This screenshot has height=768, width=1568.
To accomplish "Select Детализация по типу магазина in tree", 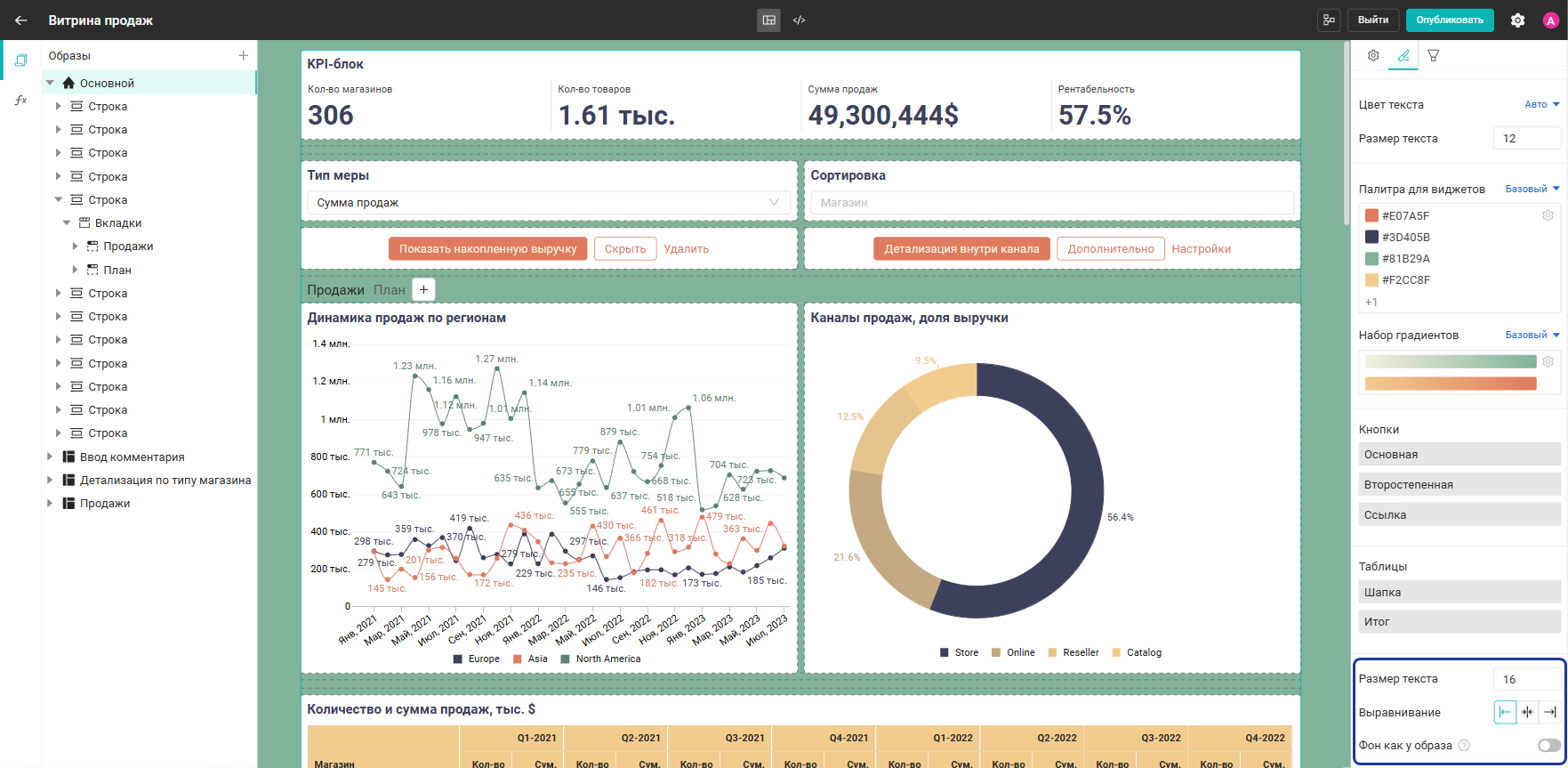I will tap(165, 480).
